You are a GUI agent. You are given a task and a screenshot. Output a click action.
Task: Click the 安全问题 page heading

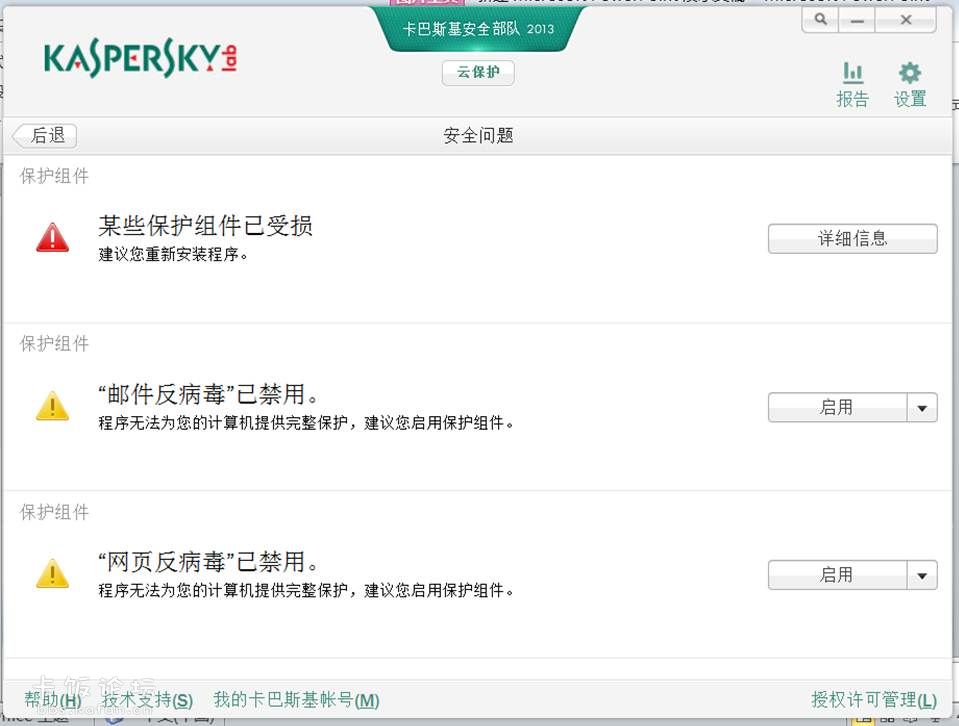click(478, 135)
